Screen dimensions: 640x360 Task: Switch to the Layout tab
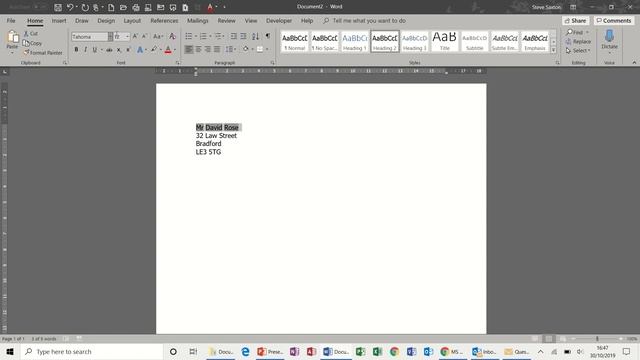pyautogui.click(x=132, y=20)
